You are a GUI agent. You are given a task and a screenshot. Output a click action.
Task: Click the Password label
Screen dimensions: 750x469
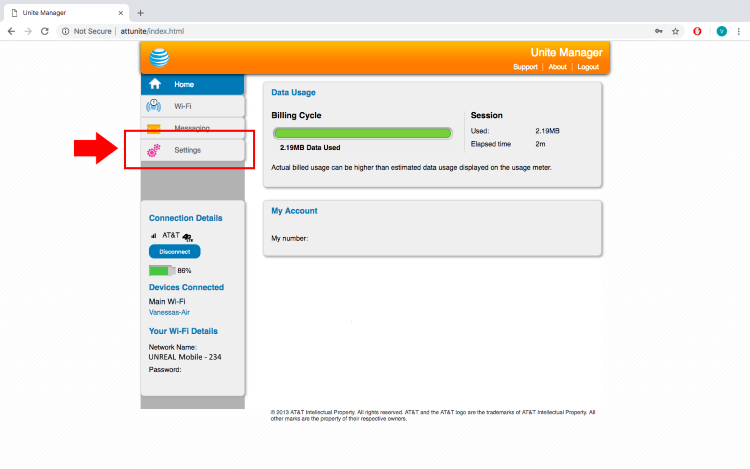(x=165, y=370)
